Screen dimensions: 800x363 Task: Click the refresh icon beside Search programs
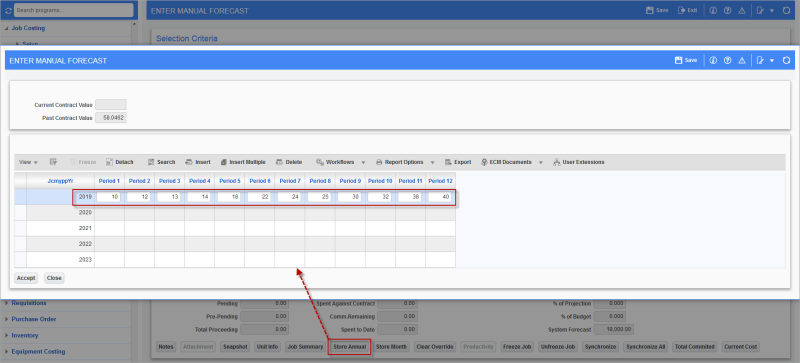coord(8,10)
